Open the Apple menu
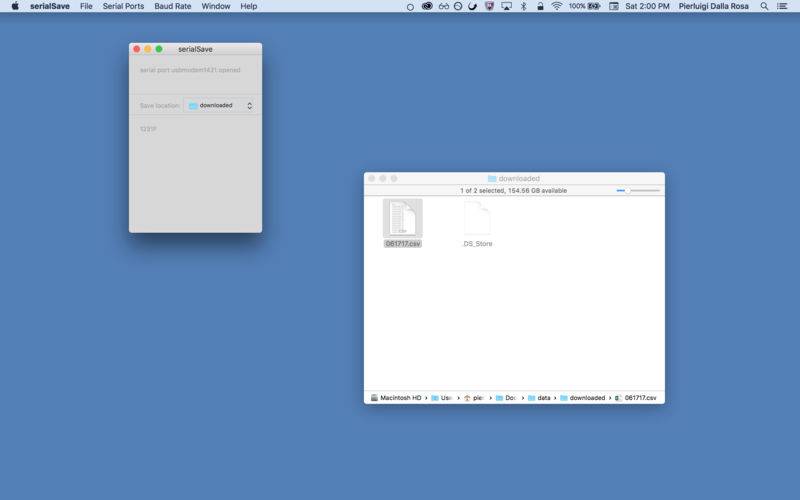The image size is (800, 500). pyautogui.click(x=14, y=6)
